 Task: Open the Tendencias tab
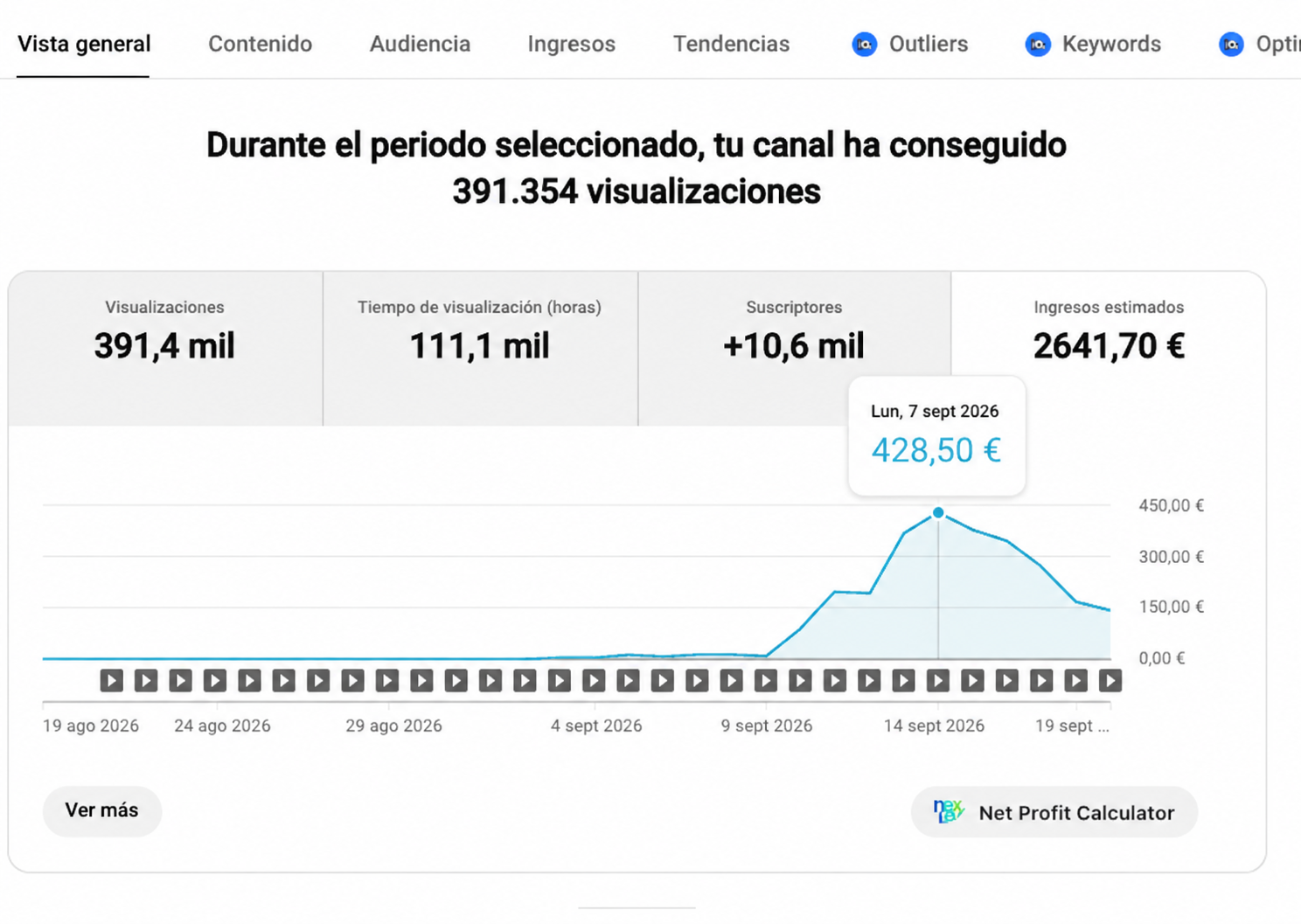pyautogui.click(x=731, y=44)
